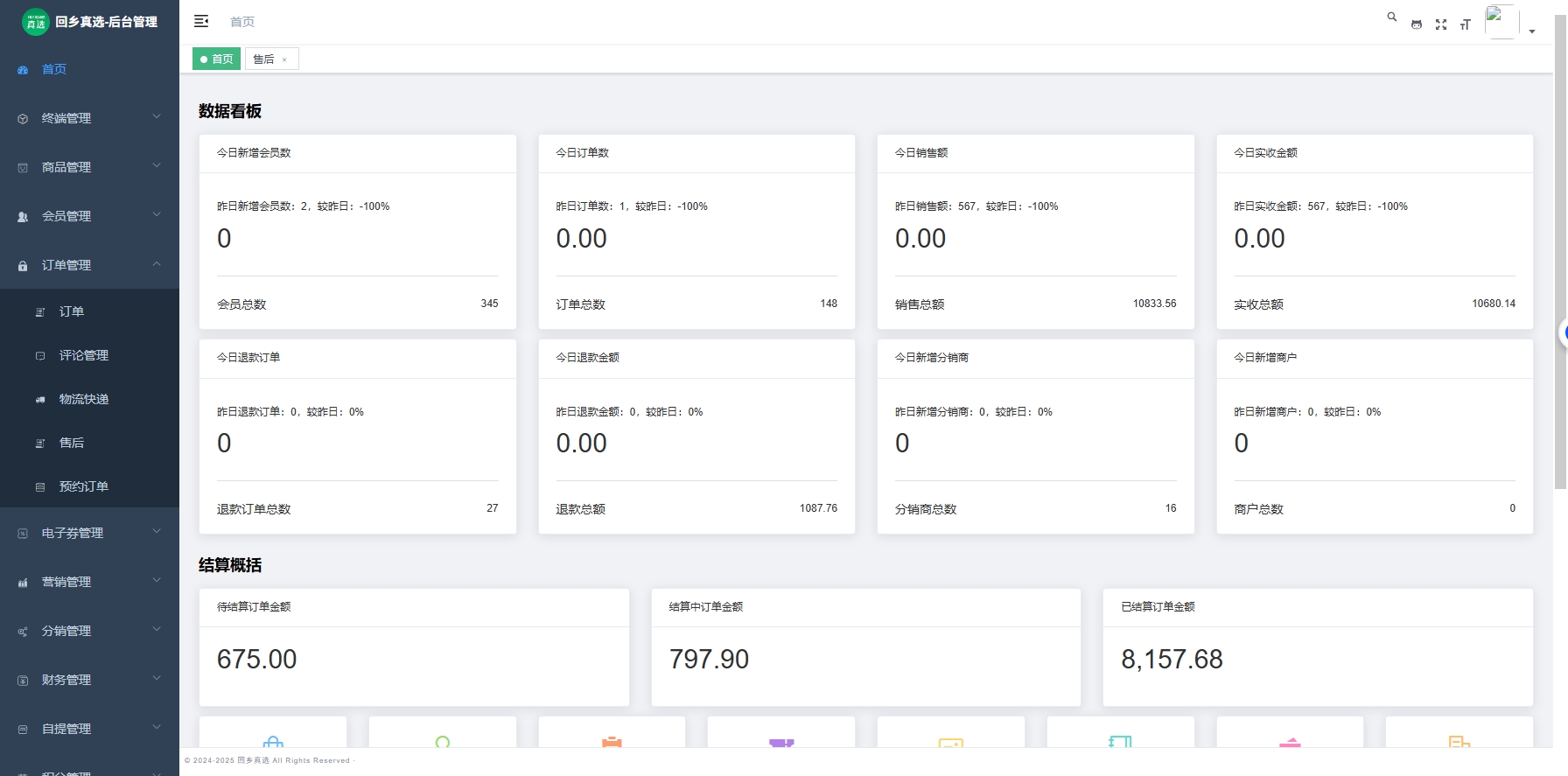Click the user avatar image

point(1501,22)
